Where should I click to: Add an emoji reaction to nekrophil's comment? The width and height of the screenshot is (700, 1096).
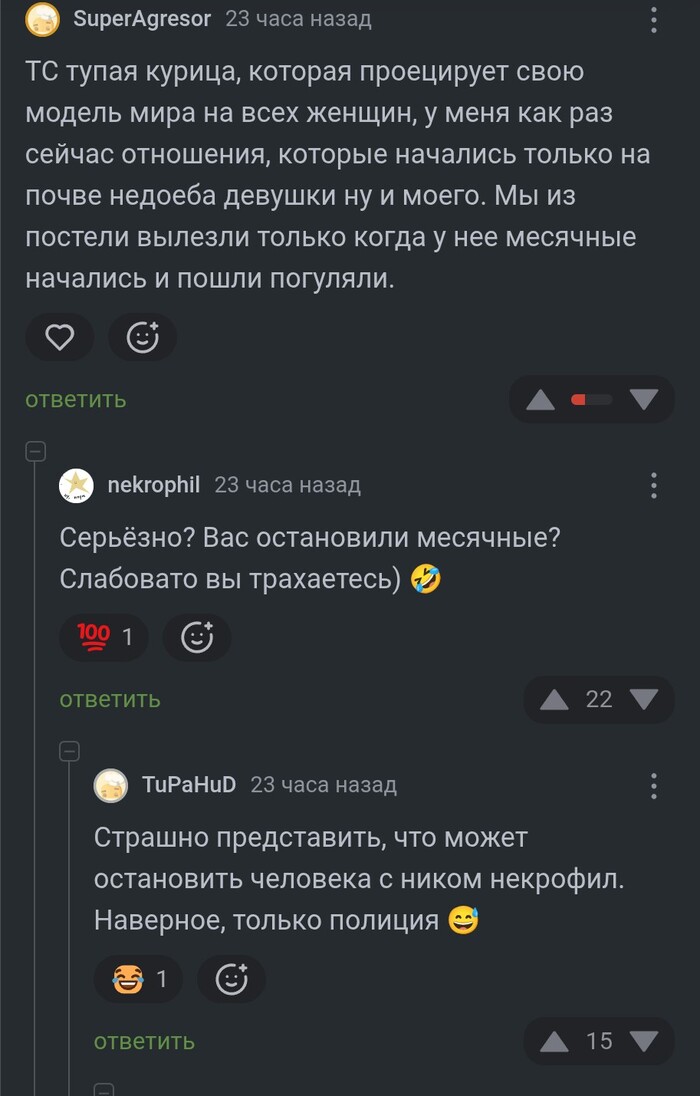[197, 637]
